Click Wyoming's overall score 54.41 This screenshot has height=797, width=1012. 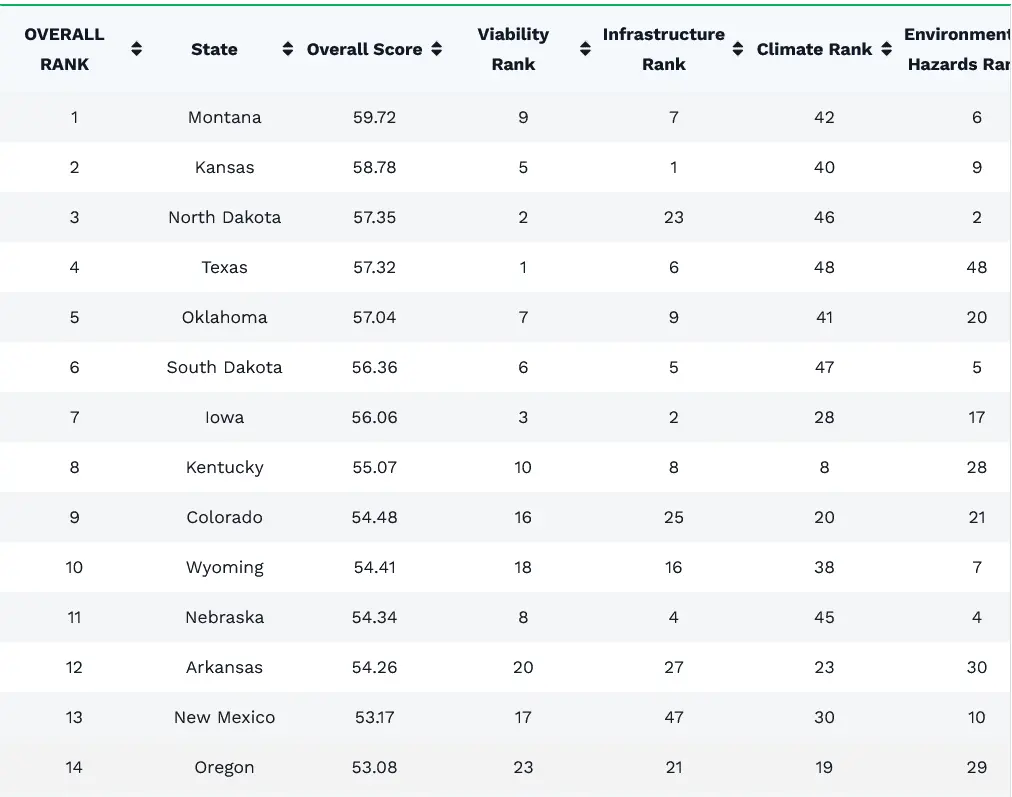374,567
